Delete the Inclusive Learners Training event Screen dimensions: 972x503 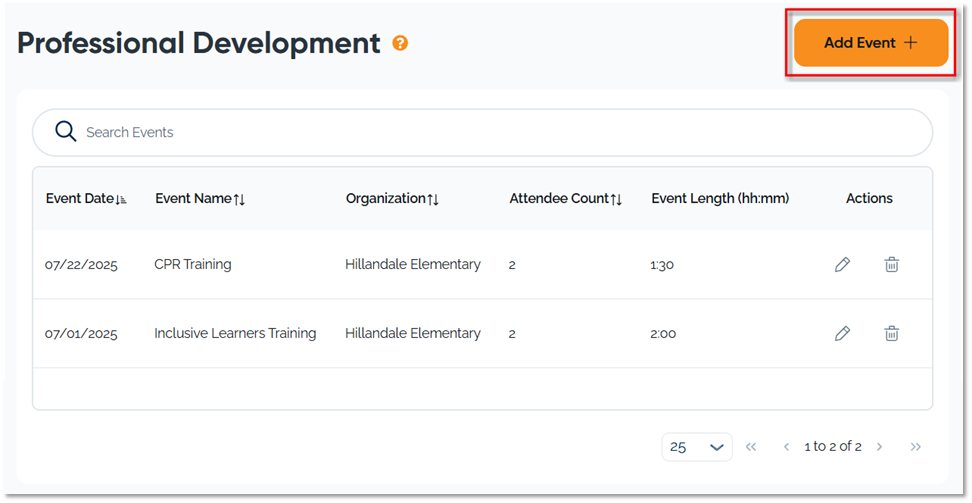pos(891,334)
